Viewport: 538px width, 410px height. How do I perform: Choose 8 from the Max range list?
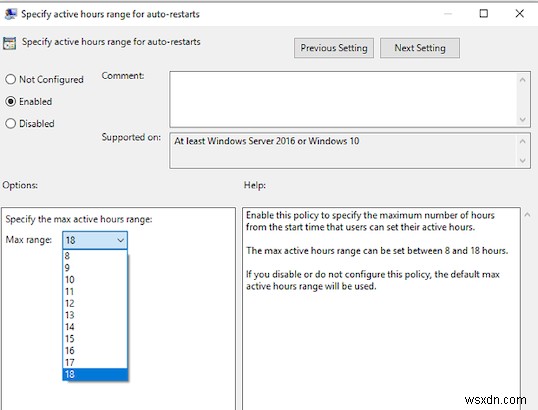pyautogui.click(x=95, y=256)
